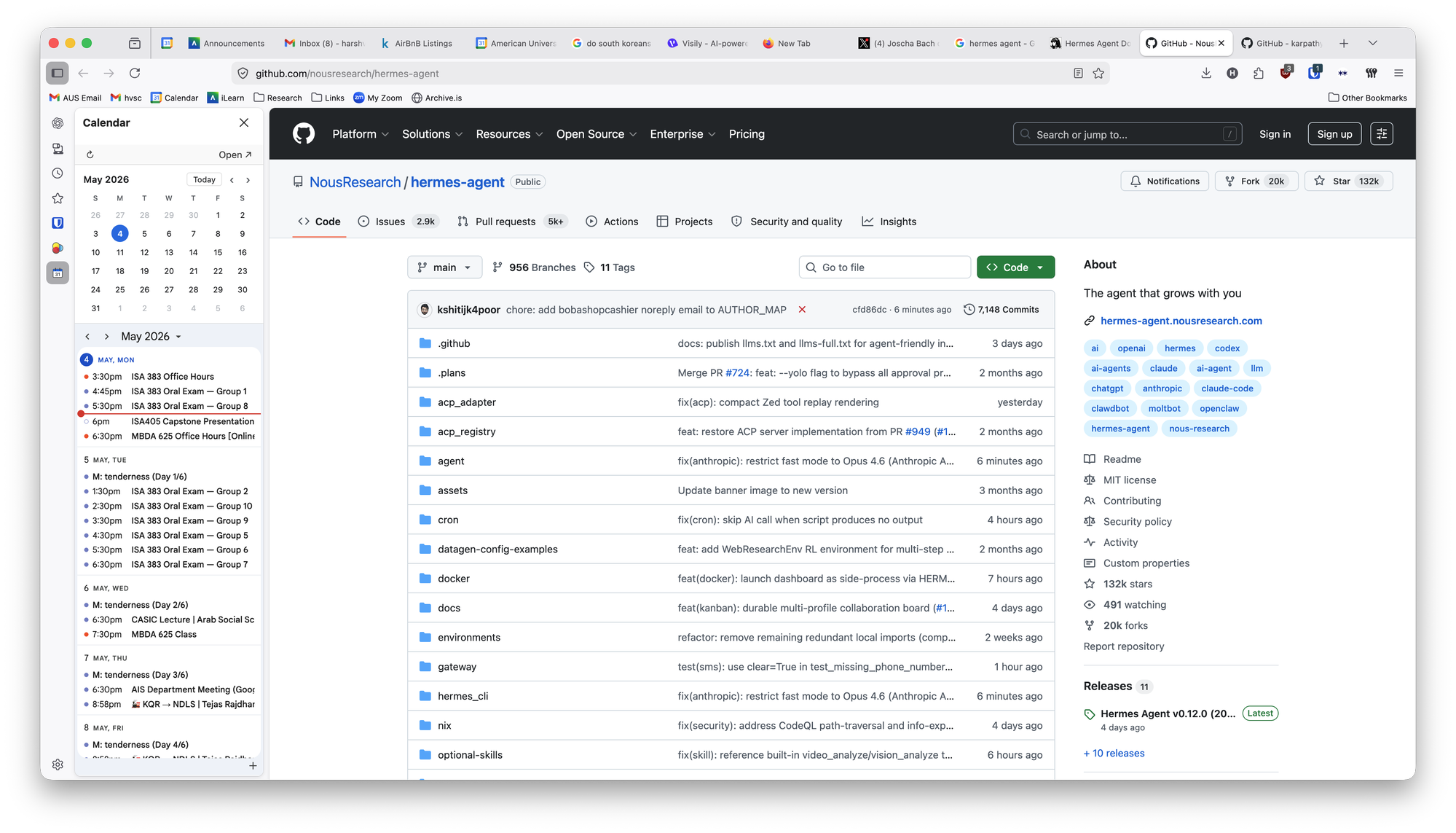Click the Sign up button
The image size is (1456, 833).
point(1334,134)
